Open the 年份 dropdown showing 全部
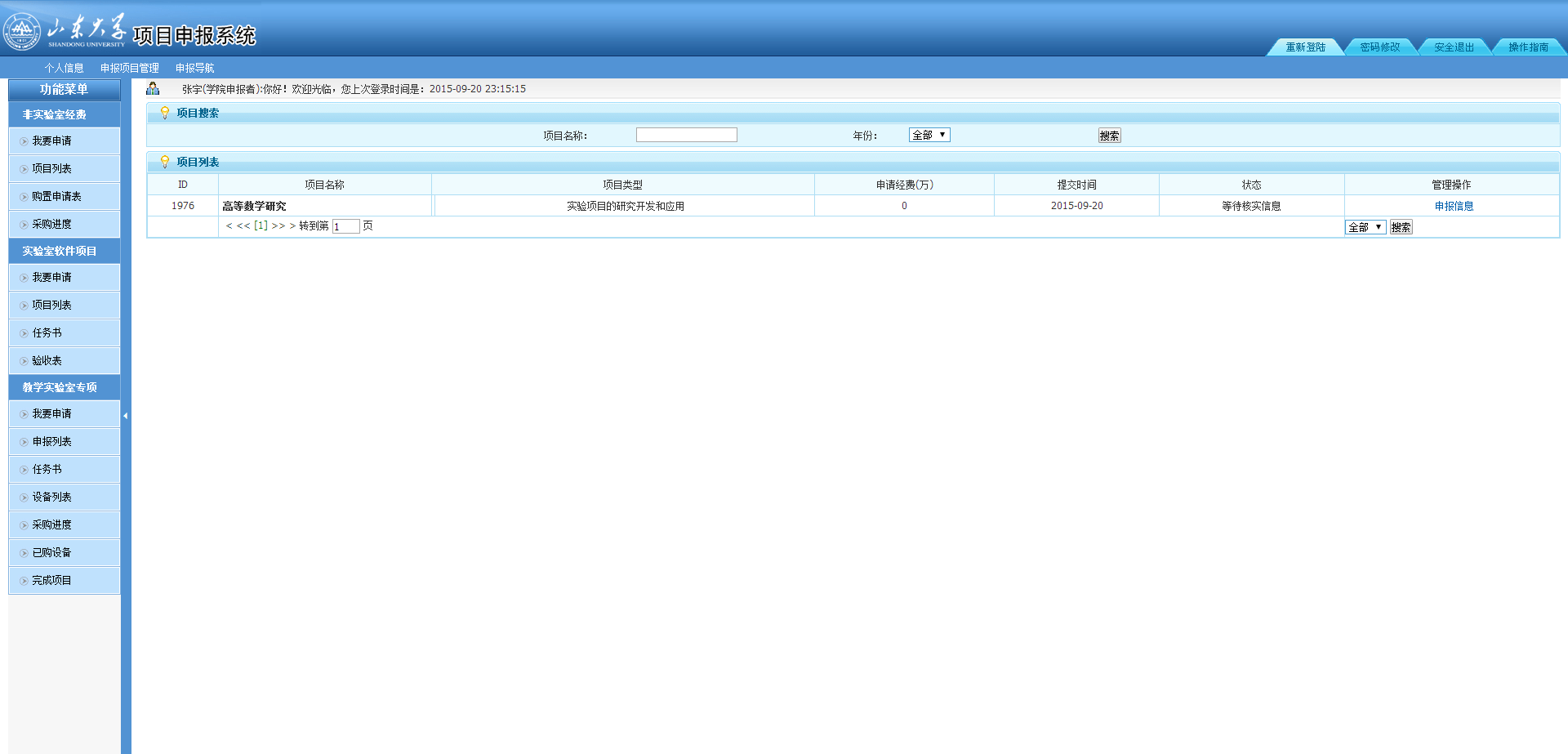This screenshot has width=1568, height=754. (929, 135)
